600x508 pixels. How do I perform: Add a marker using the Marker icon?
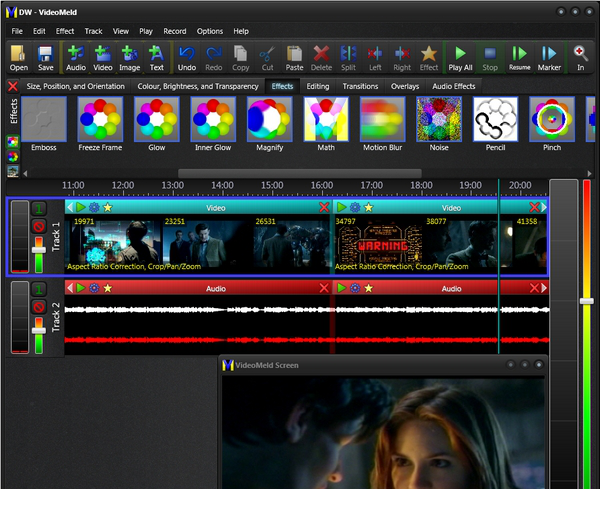coord(549,58)
